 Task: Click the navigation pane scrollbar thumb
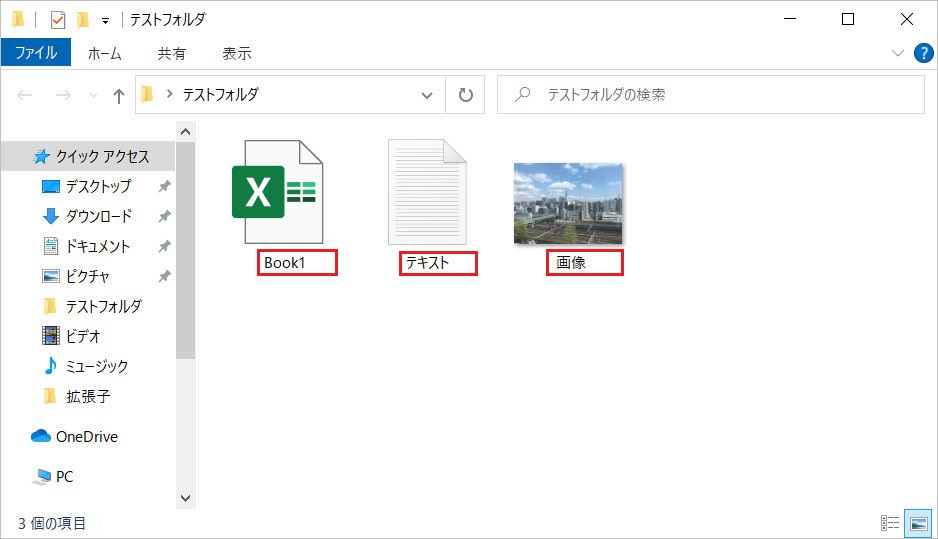click(x=185, y=250)
